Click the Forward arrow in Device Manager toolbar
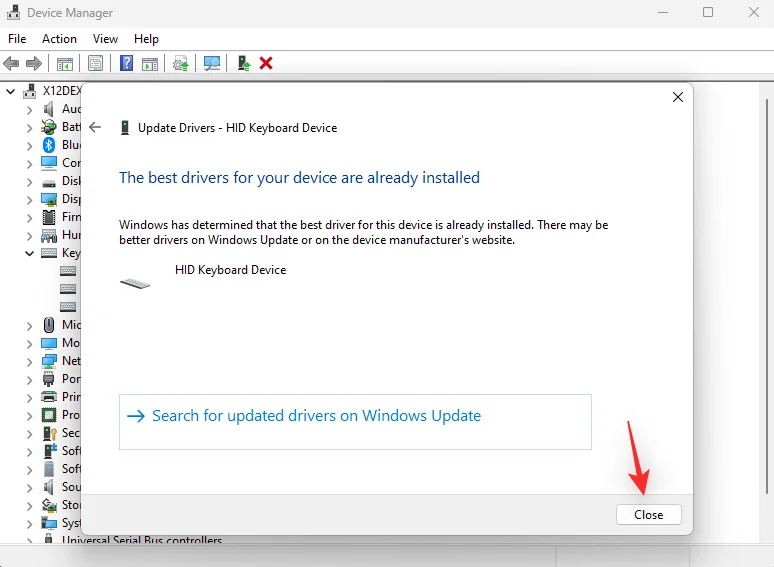The height and width of the screenshot is (567, 774). click(34, 64)
